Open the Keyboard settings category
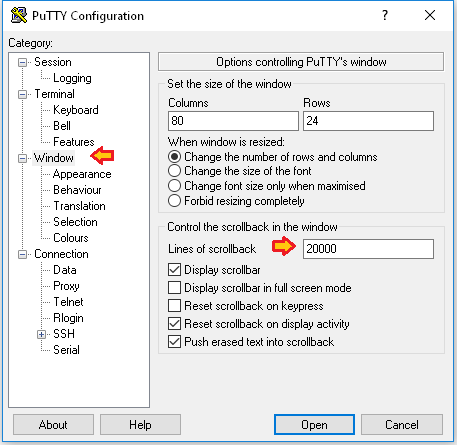Image resolution: width=457 pixels, height=445 pixels. coord(76,110)
